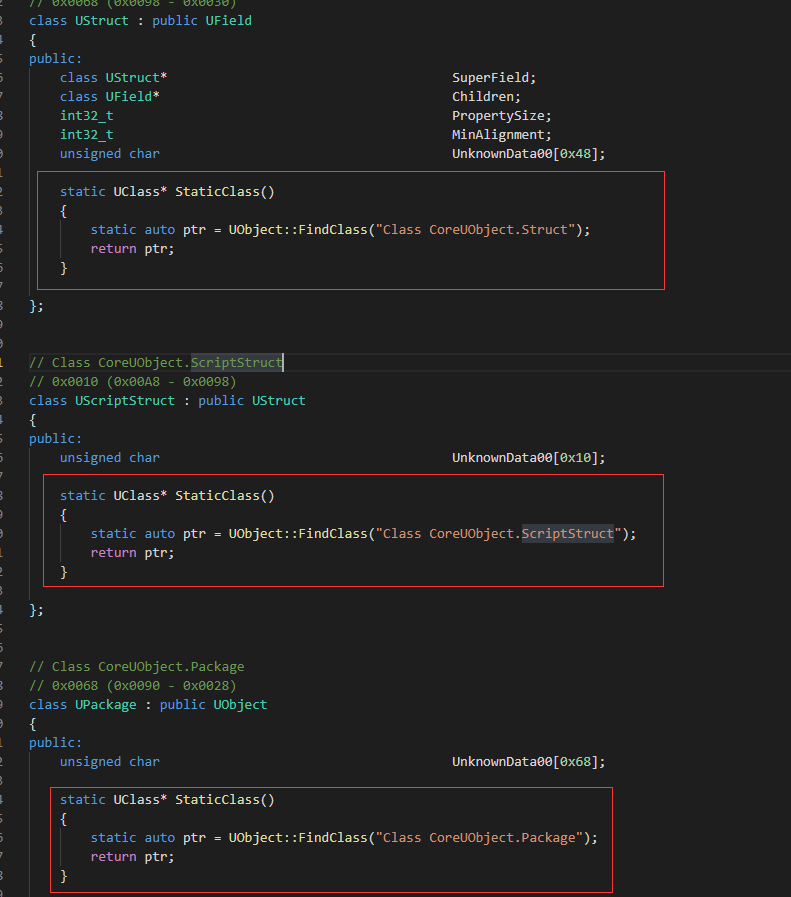The height and width of the screenshot is (897, 791).
Task: Click comment '// Class CoreUObject.Package'
Action: pos(137,666)
